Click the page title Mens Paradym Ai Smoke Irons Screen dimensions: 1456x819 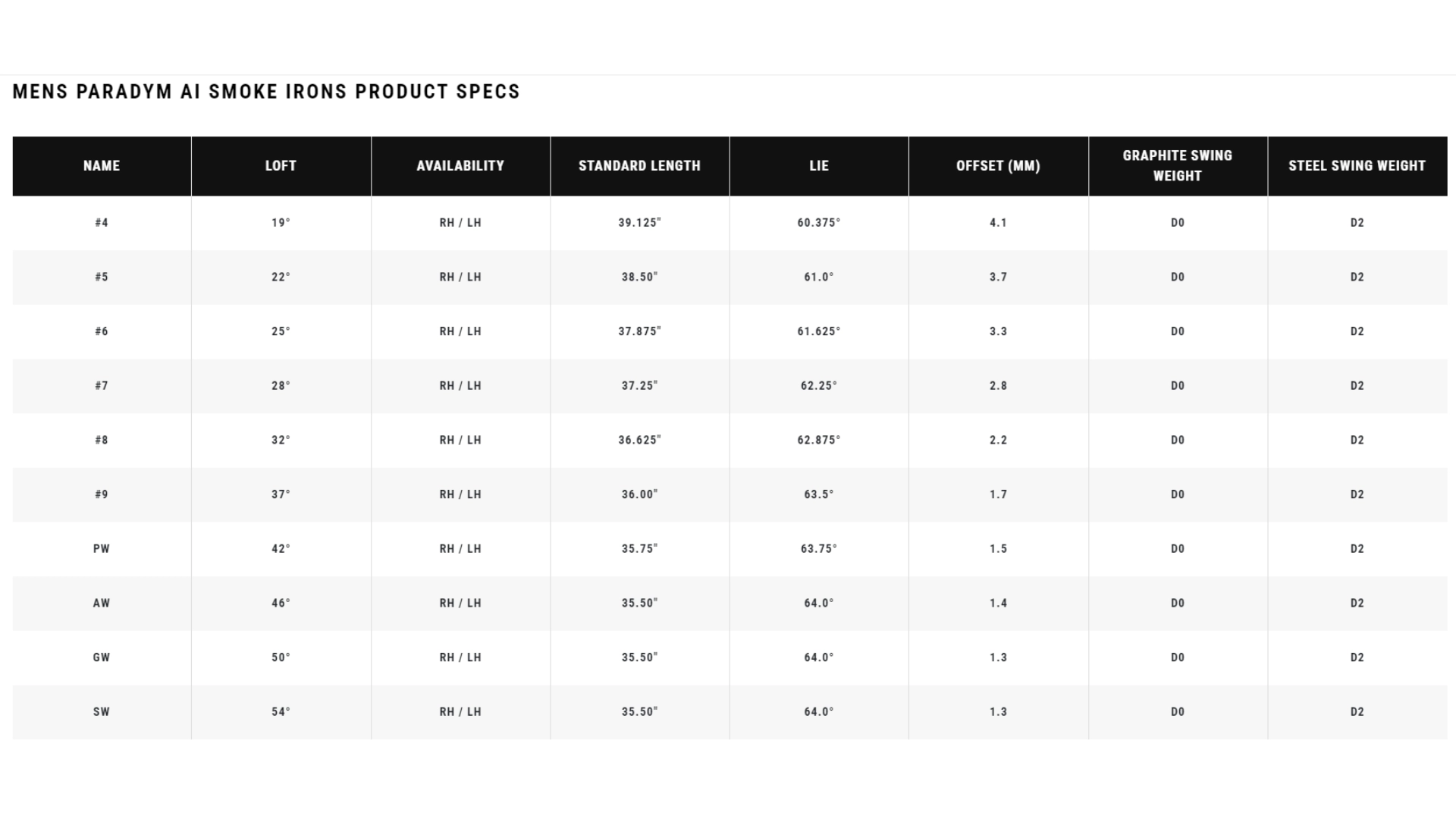click(x=266, y=92)
